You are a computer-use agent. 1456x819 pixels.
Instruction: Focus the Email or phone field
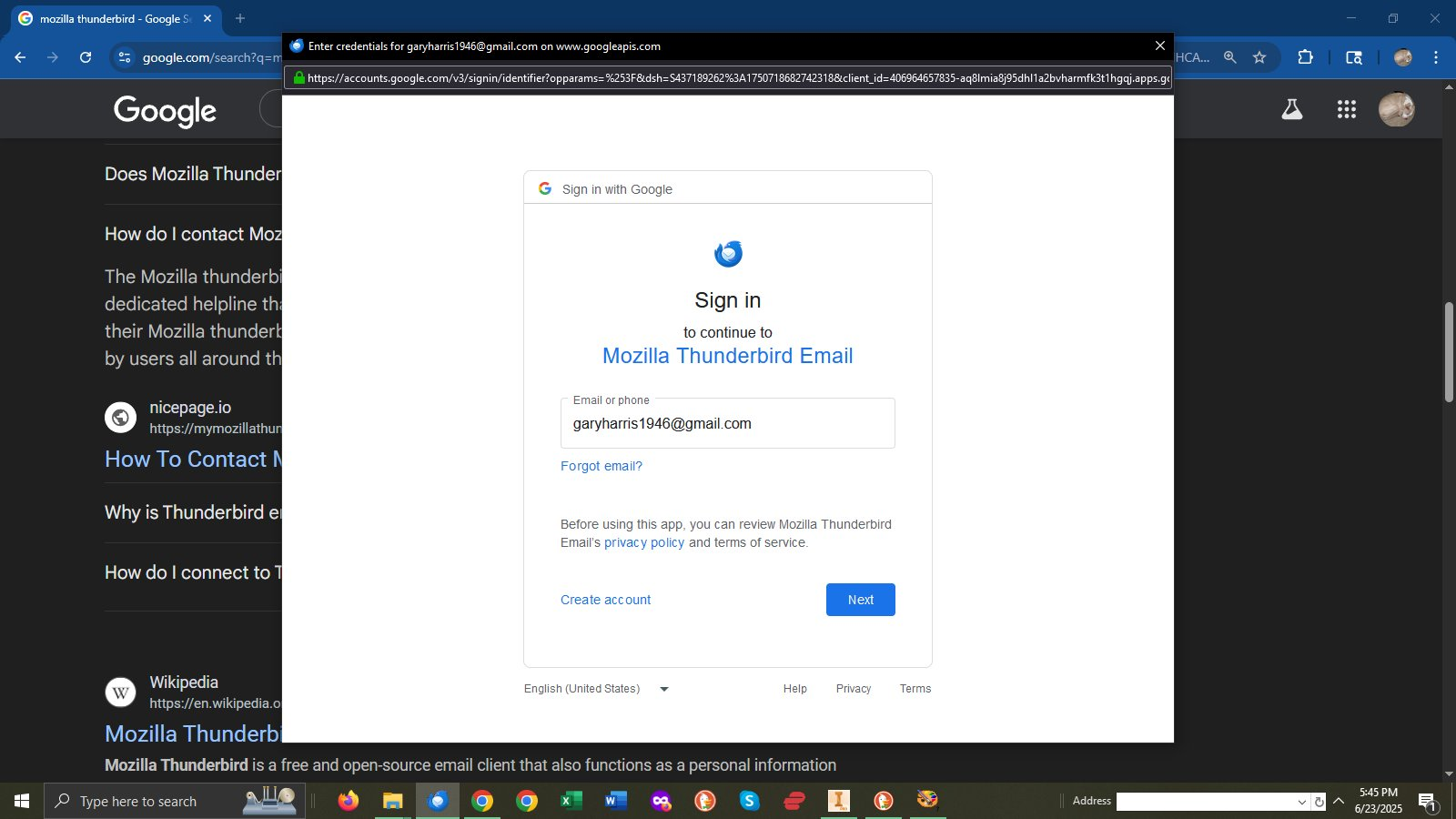pos(728,423)
